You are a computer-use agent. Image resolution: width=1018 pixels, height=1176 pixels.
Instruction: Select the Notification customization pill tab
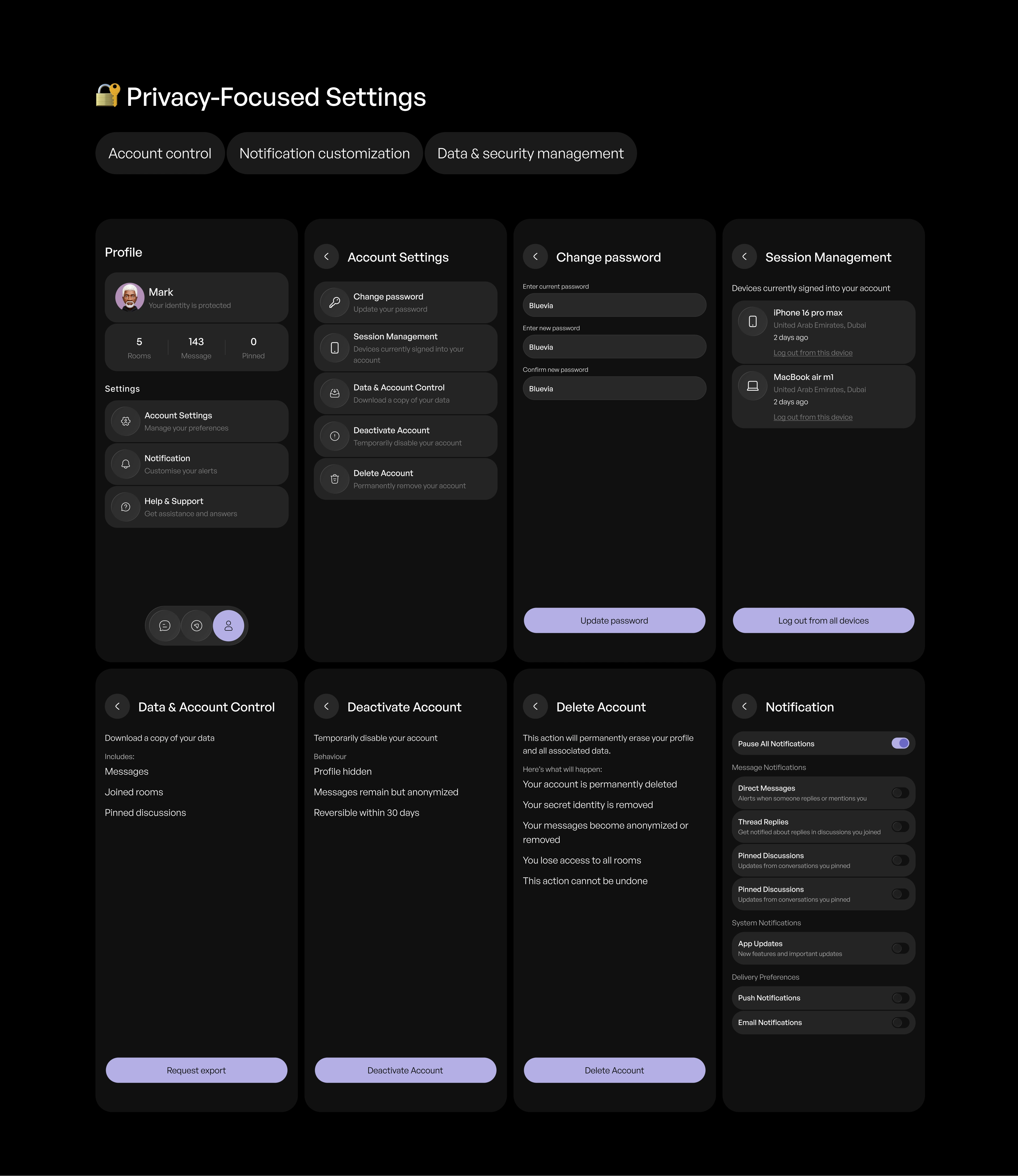pyautogui.click(x=324, y=154)
